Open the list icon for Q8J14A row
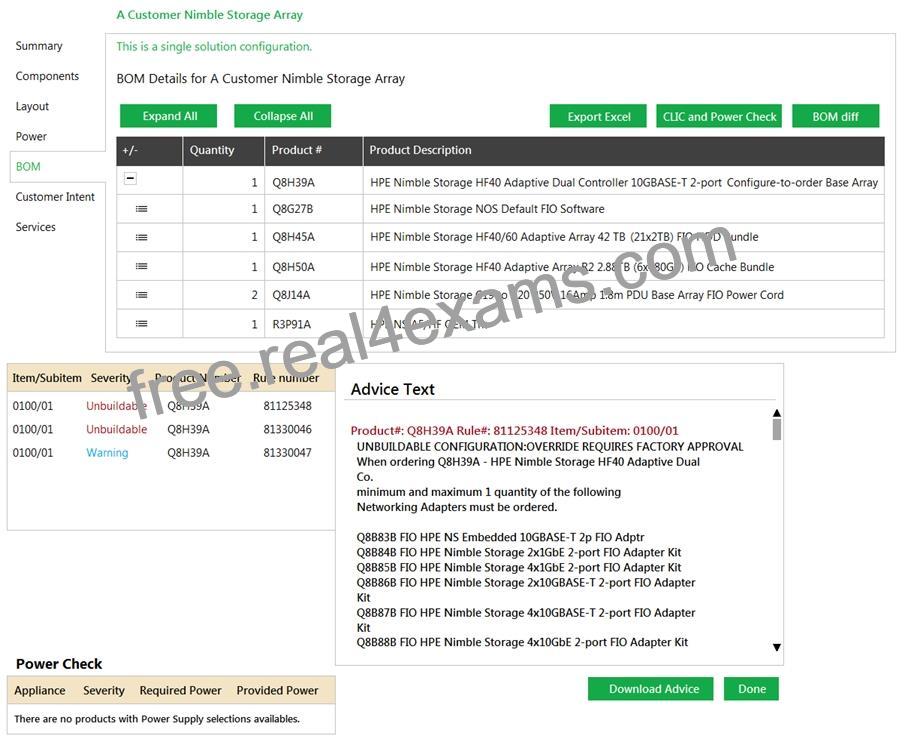 (x=141, y=295)
